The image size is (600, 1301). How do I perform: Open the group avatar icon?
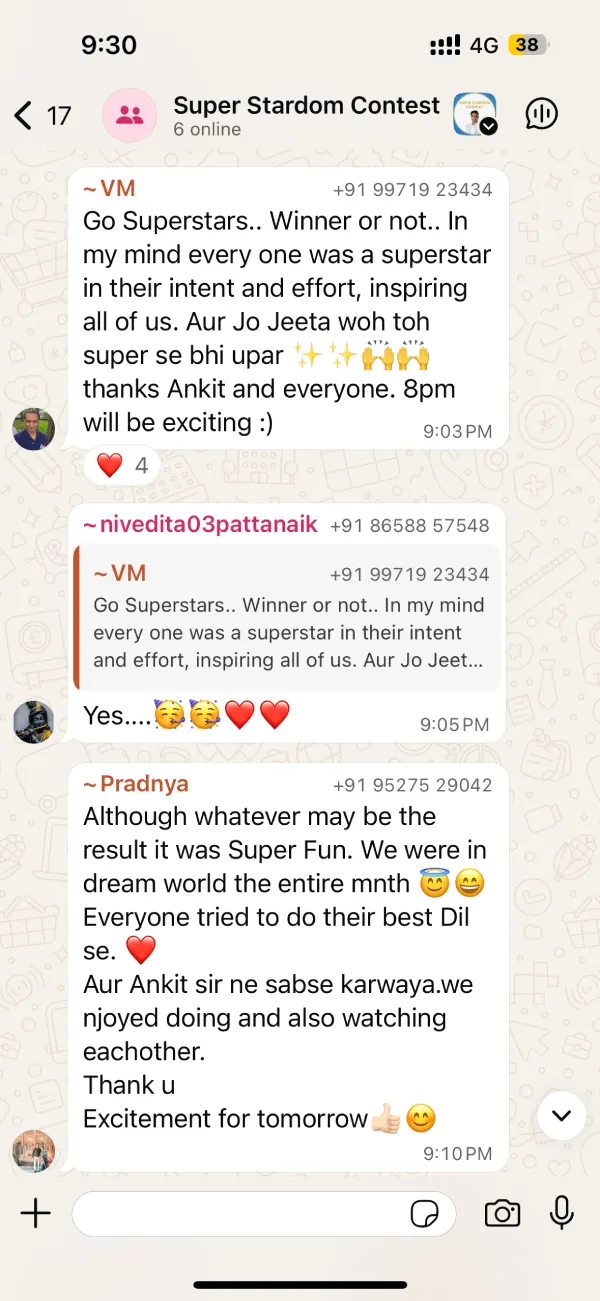(130, 115)
